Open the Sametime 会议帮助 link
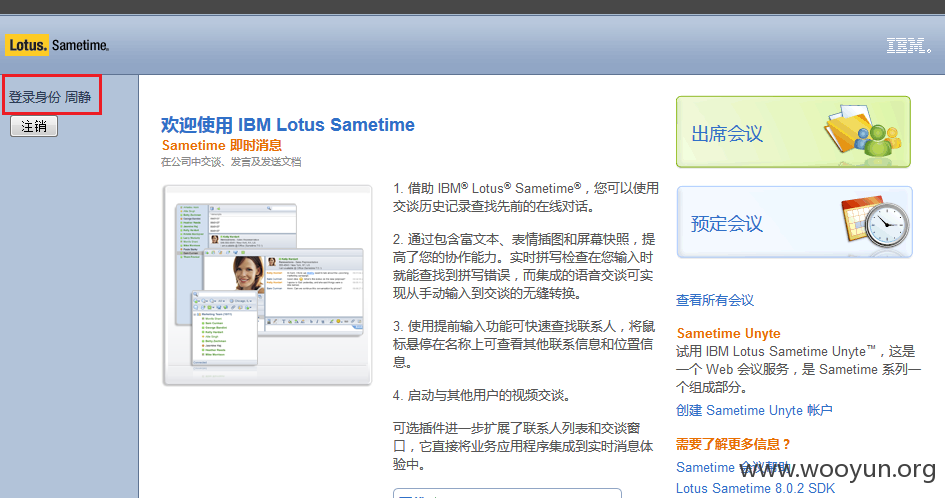 tap(733, 467)
